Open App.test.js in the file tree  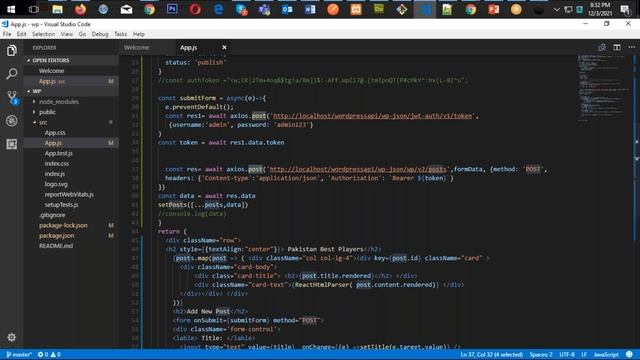(58, 153)
